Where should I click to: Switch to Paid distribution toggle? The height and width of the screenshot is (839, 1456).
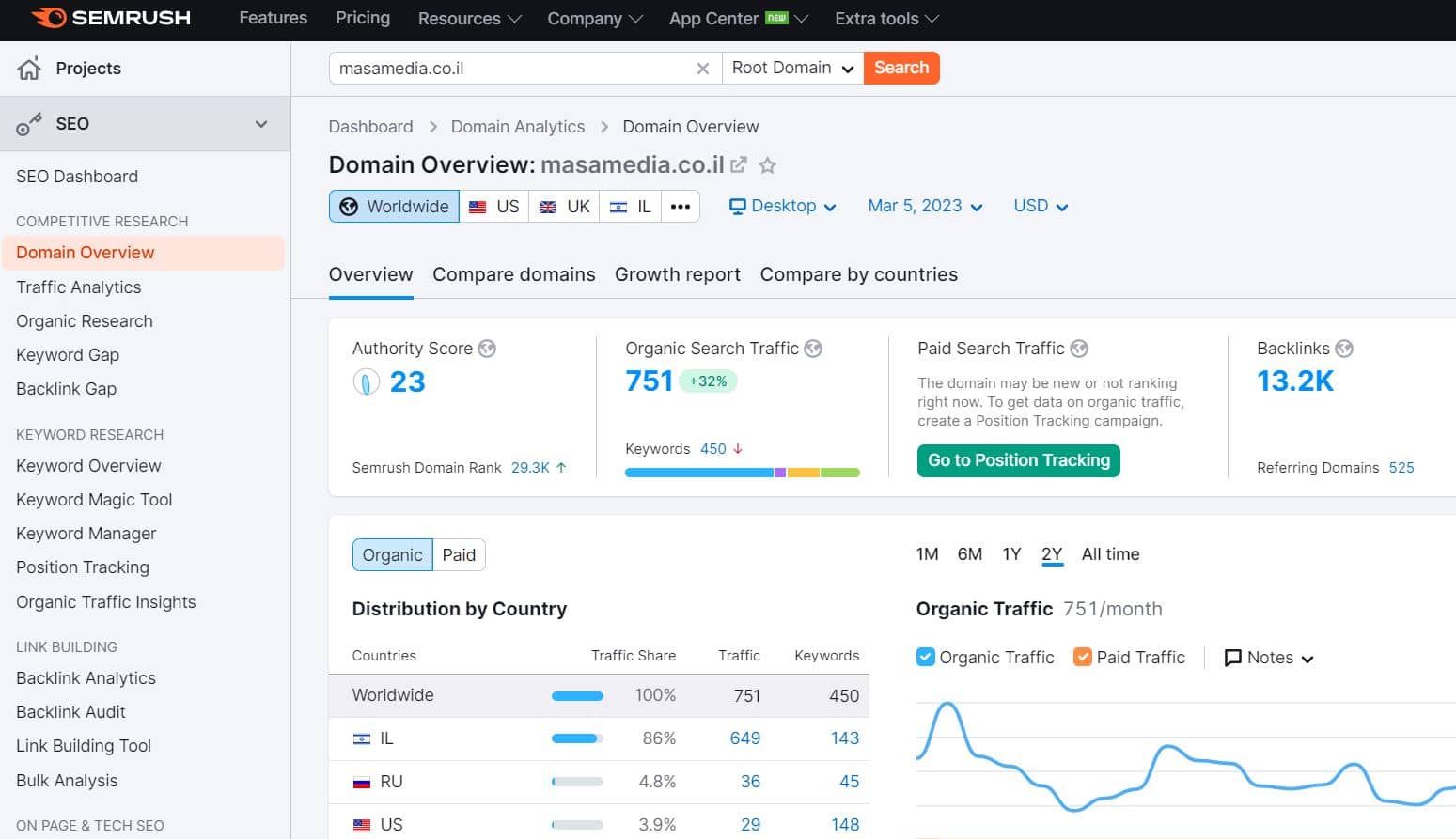[459, 555]
